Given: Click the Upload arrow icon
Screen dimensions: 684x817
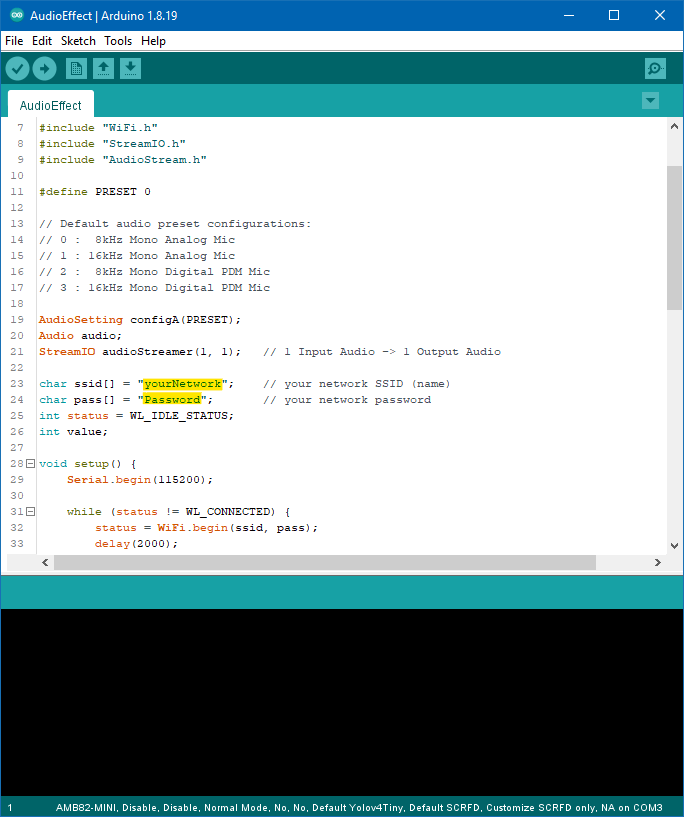Looking at the screenshot, I should (x=44, y=68).
